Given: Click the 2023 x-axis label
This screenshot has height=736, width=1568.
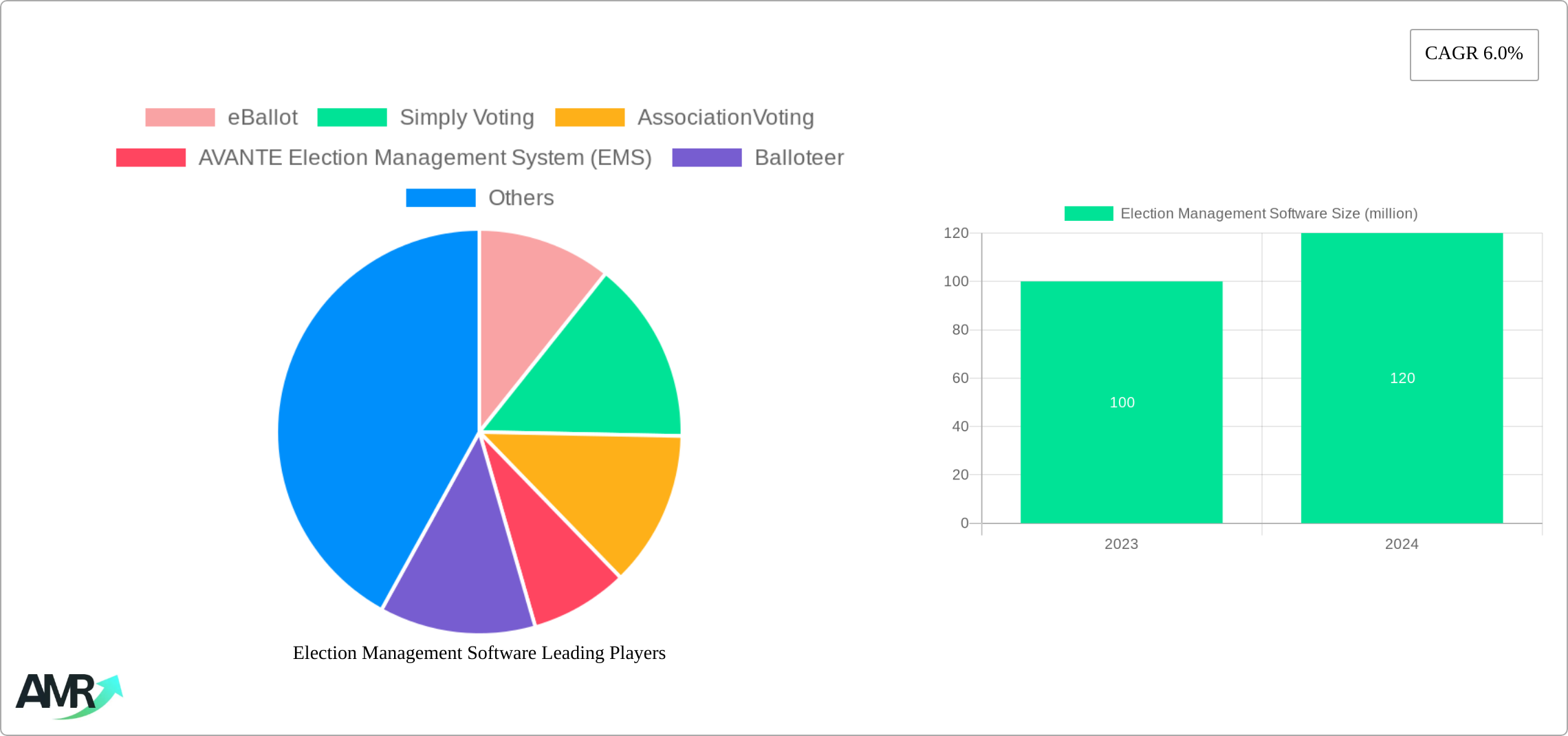Looking at the screenshot, I should tap(1122, 544).
